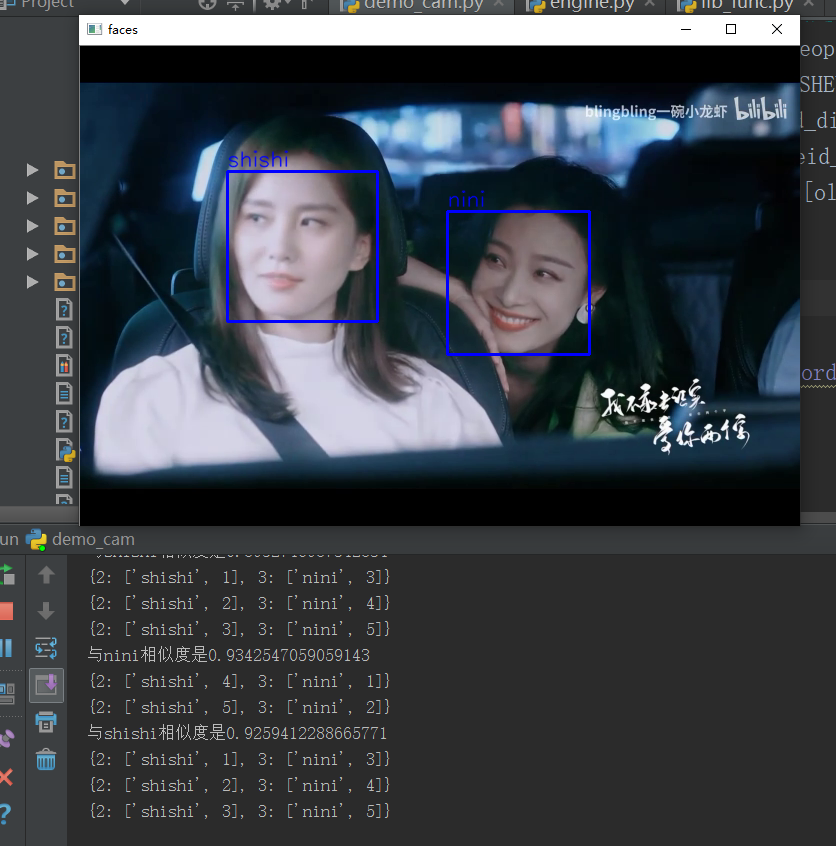Toggle soft-wrap in the console
This screenshot has height=846, width=836.
46,648
